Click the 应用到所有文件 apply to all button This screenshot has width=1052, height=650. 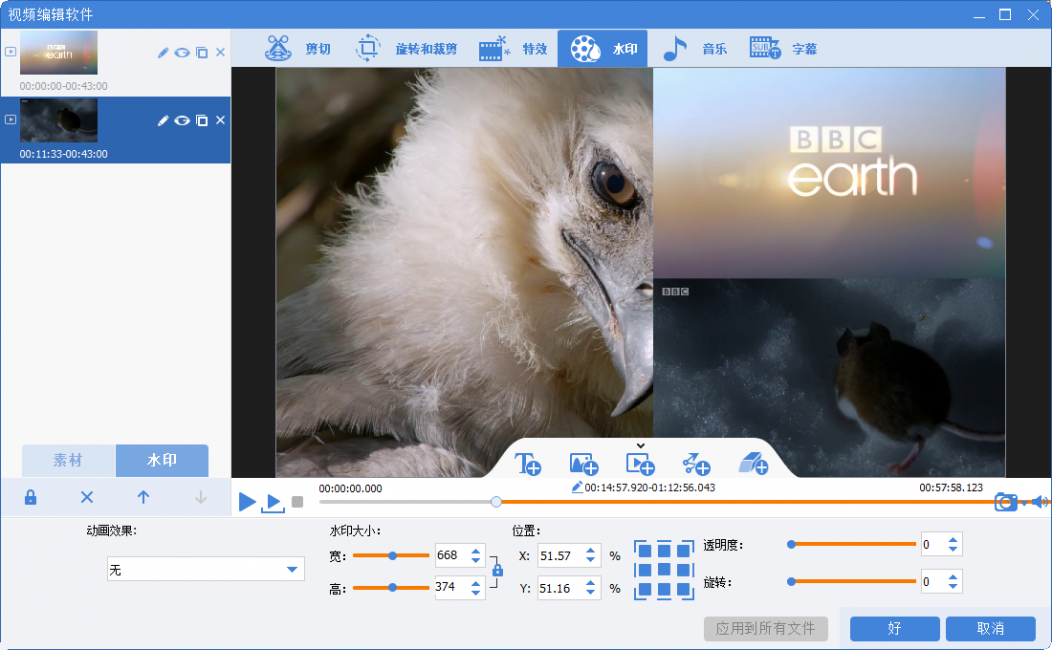[x=766, y=629]
